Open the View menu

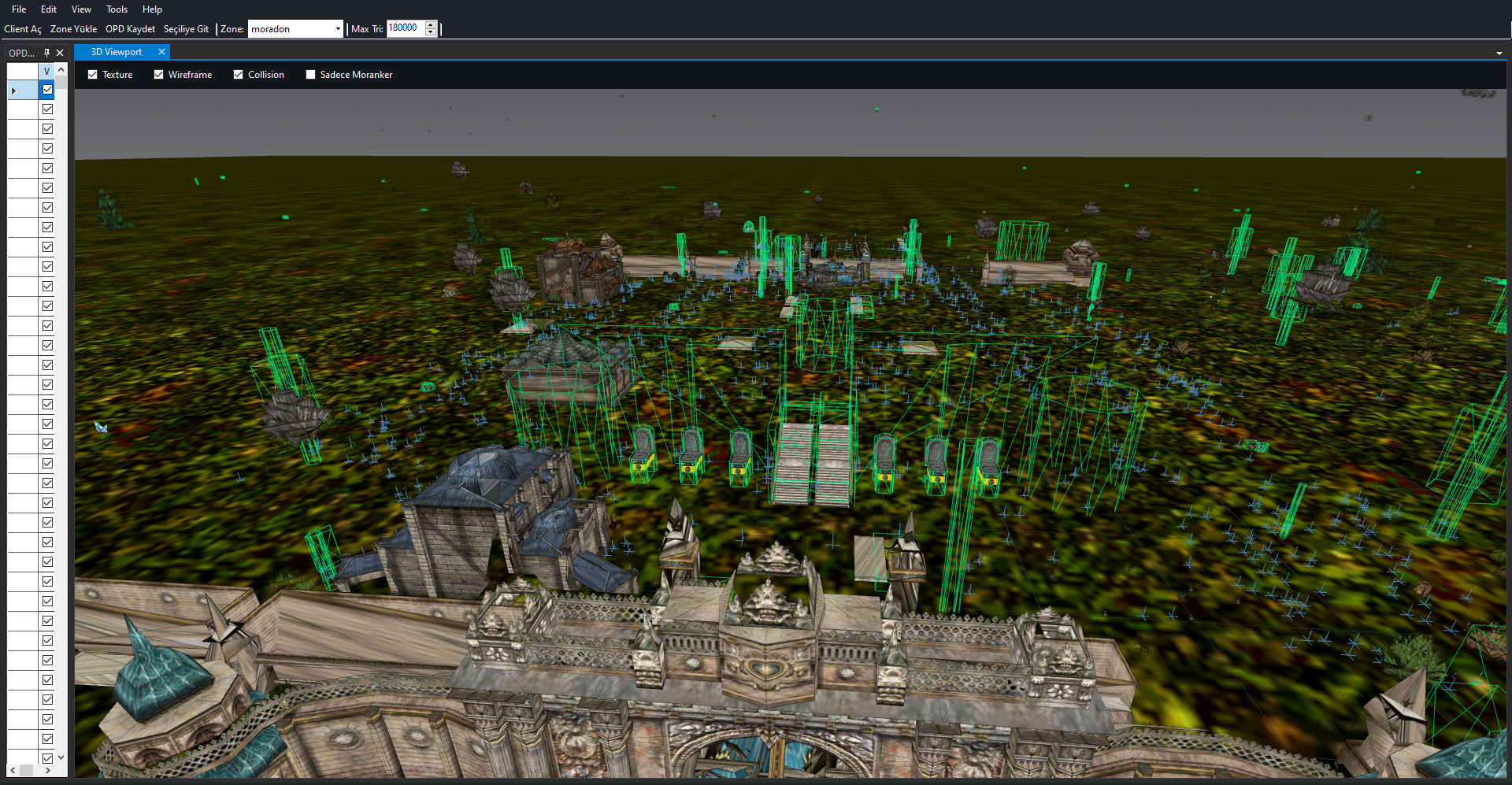coord(81,9)
